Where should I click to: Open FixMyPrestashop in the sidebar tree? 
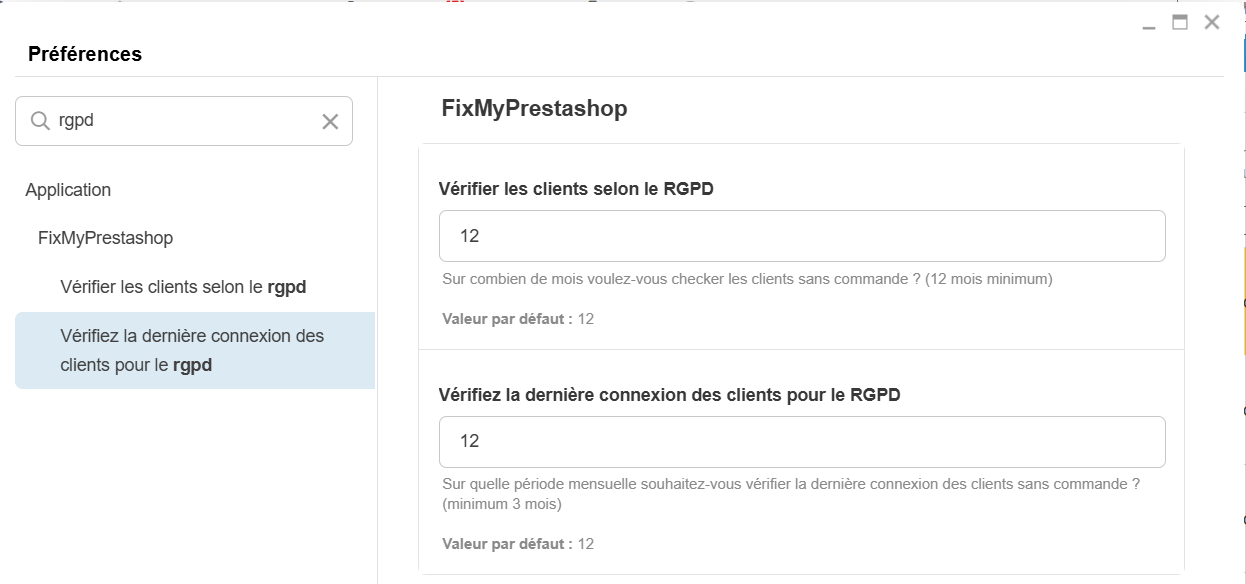[x=105, y=238]
